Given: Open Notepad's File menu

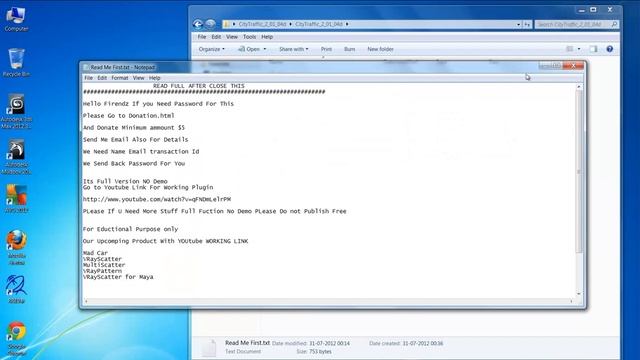Looking at the screenshot, I should 89,78.
